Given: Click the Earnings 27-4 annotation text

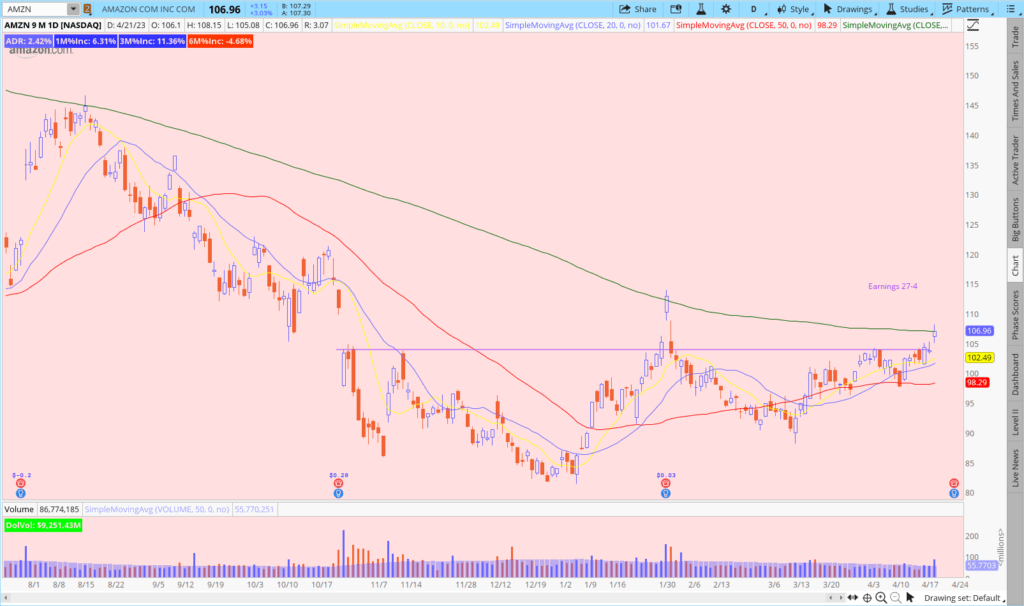Looking at the screenshot, I should click(892, 286).
